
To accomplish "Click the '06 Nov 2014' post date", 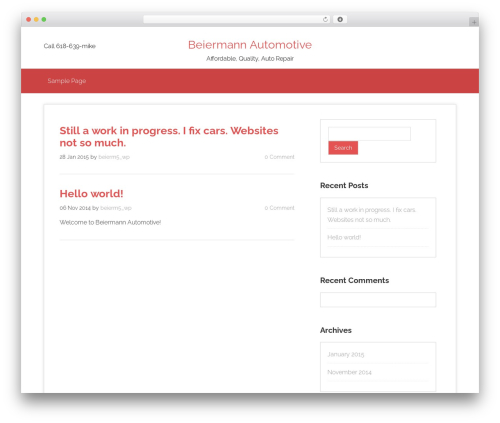I will point(75,208).
